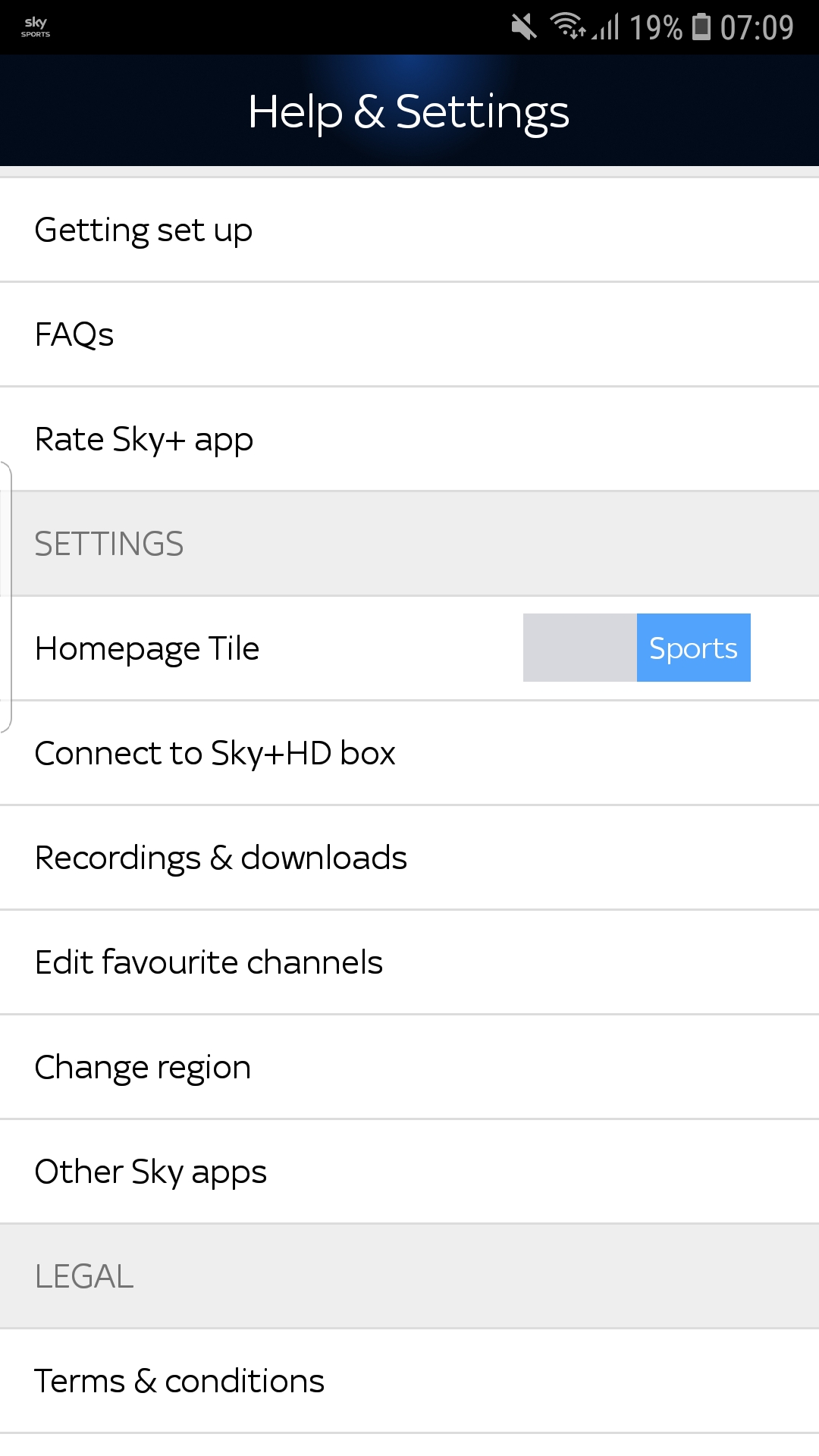This screenshot has height=1456, width=819.
Task: Tap the Sky Sports logo in status bar
Action: pos(35,25)
